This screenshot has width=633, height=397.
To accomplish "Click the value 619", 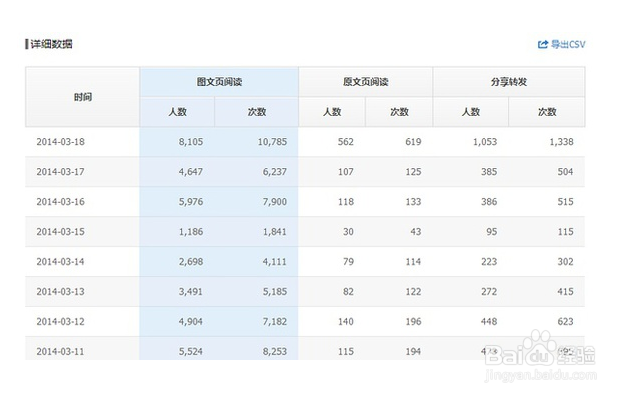I will (x=413, y=142).
